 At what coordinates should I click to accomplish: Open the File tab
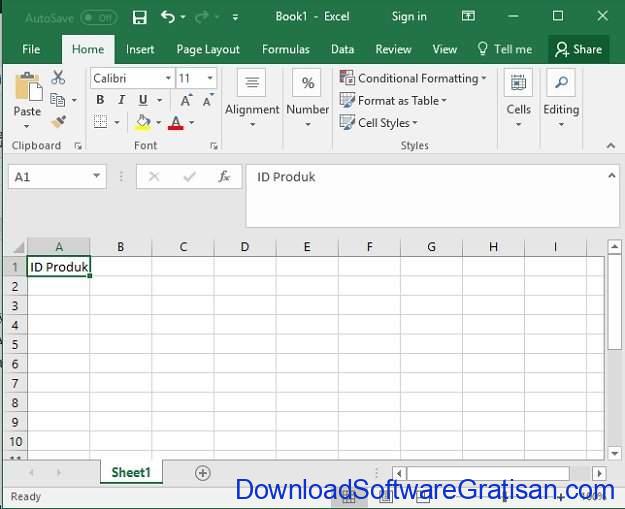click(x=31, y=49)
